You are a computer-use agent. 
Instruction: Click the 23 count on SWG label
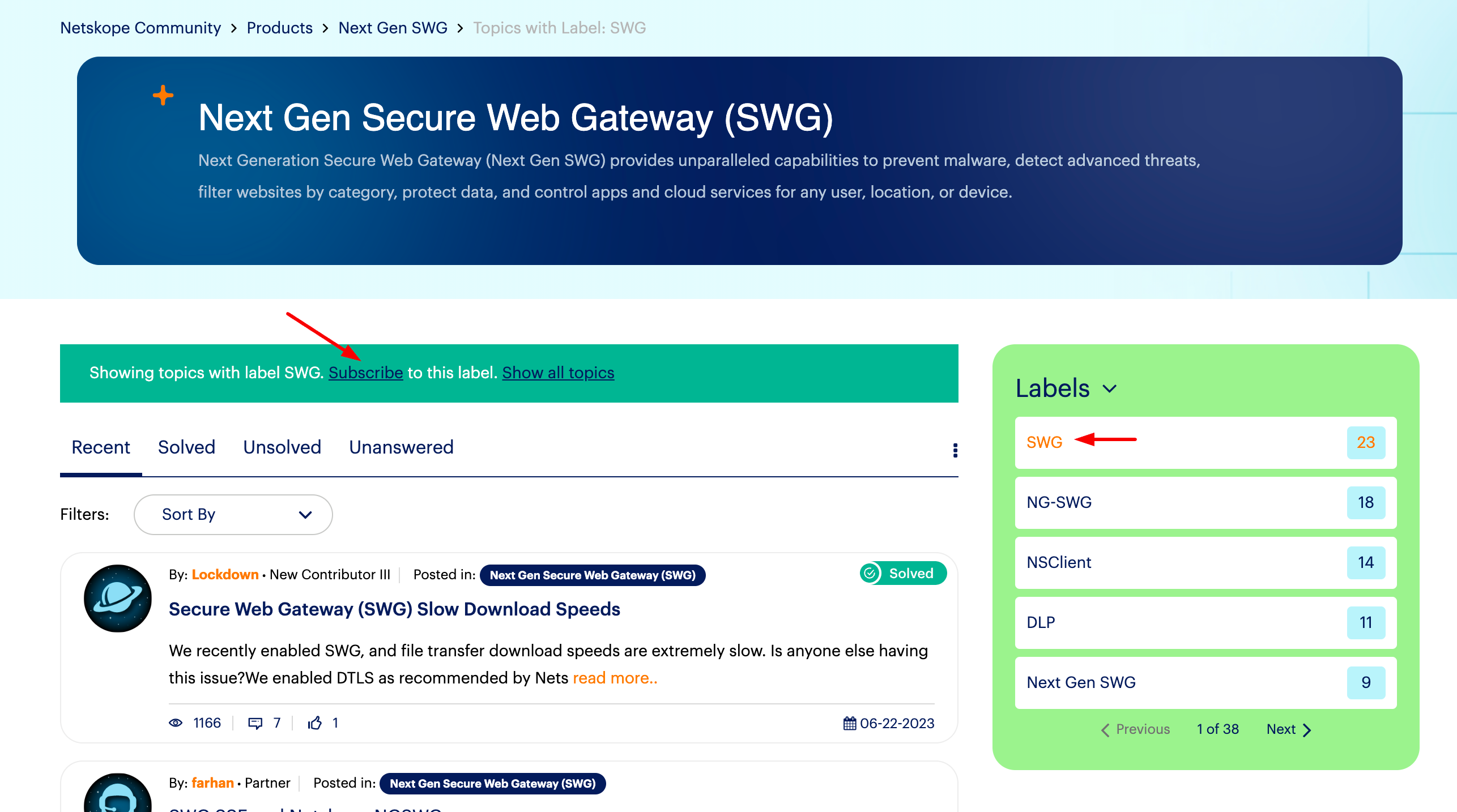pos(1366,442)
